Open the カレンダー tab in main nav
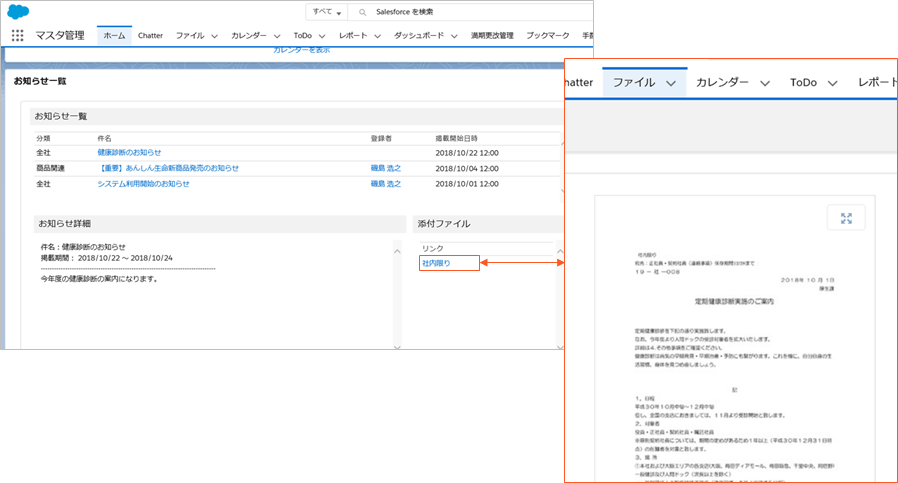This screenshot has height=483, width=898. [x=249, y=36]
